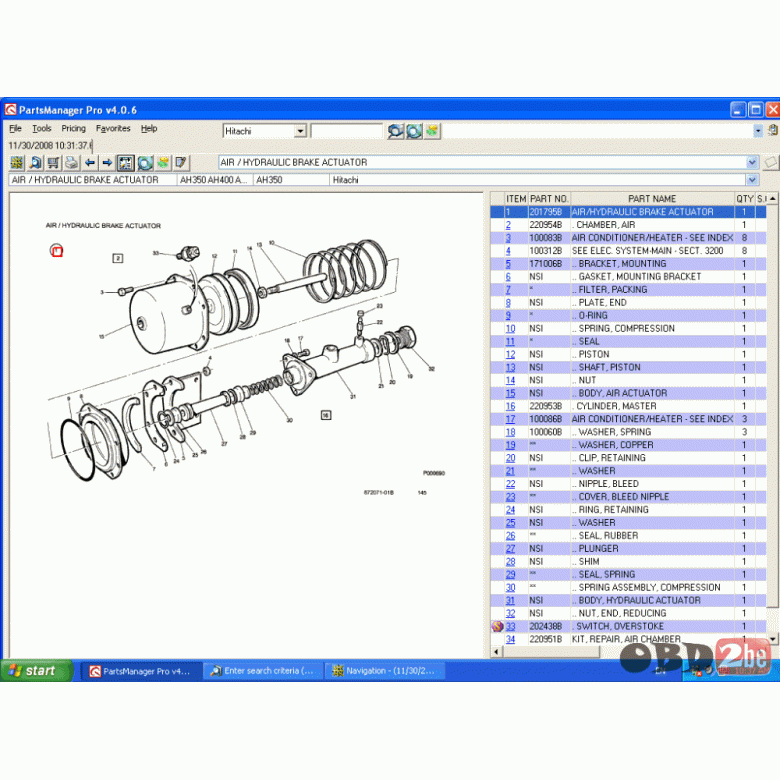Click item 10 SPRING, COMPRESSION link

coord(510,328)
